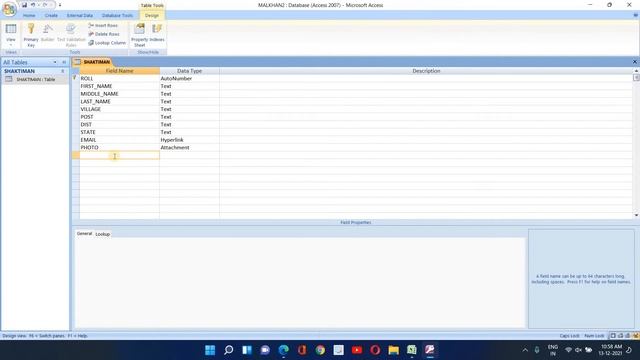The image size is (640, 360).
Task: Open File Explorer from taskbar
Action: tap(393, 350)
